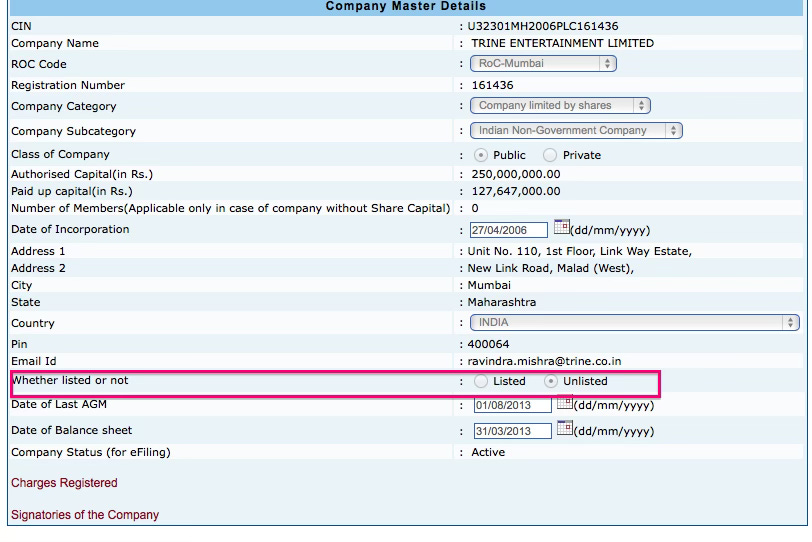This screenshot has height=542, width=812.
Task: Expand Company Subcategory dropdown
Action: tap(576, 130)
